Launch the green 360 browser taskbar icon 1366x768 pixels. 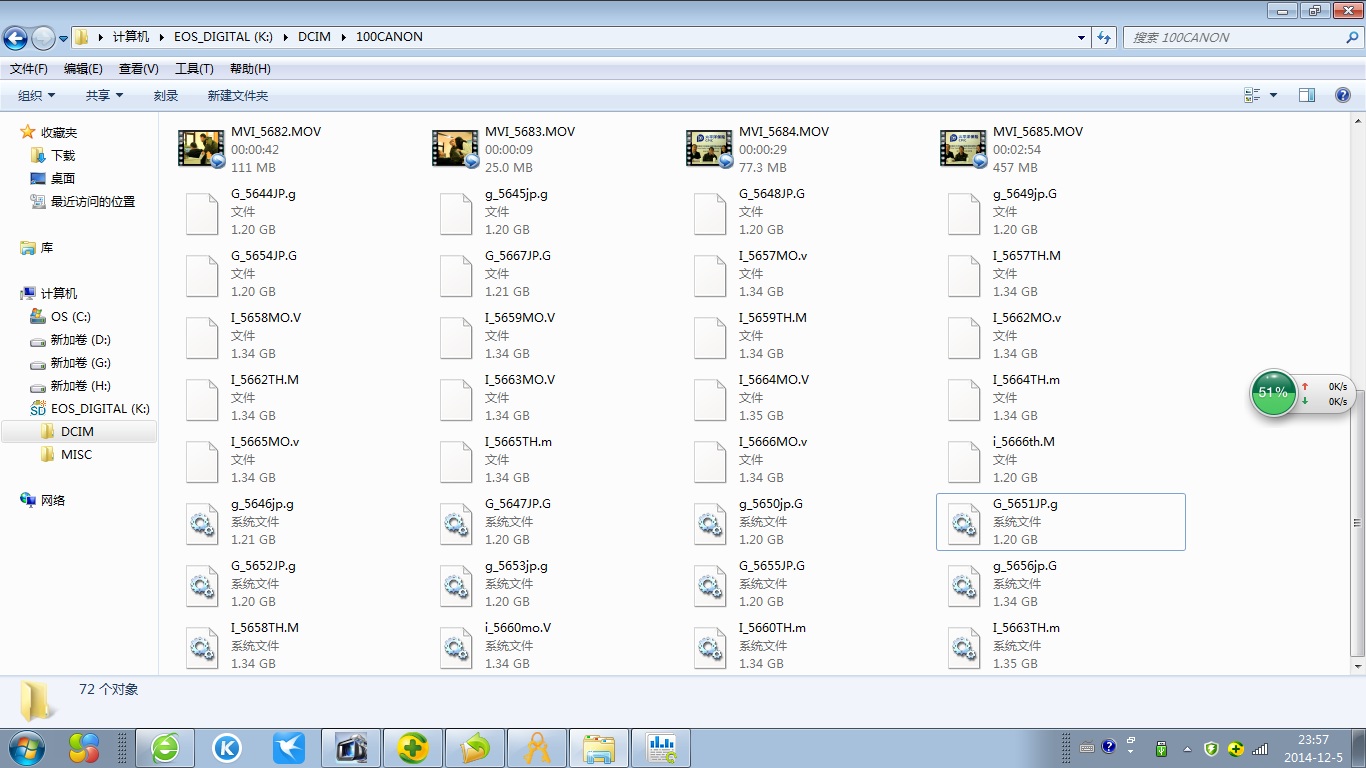[x=165, y=747]
